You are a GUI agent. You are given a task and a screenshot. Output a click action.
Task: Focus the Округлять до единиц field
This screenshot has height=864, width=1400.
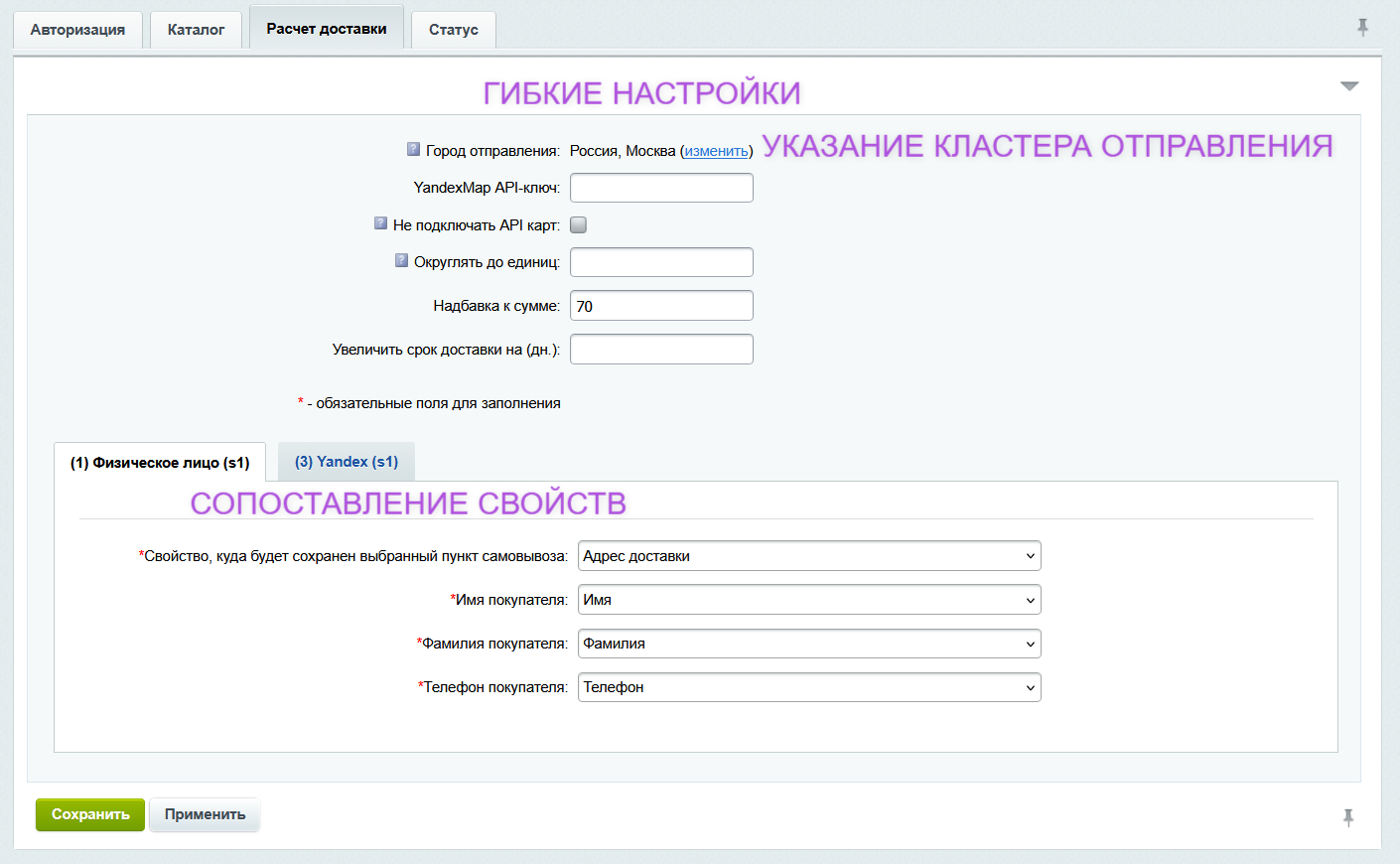pos(661,262)
